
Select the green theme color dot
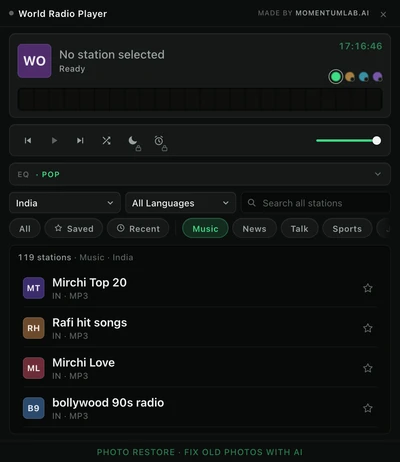pyautogui.click(x=336, y=77)
